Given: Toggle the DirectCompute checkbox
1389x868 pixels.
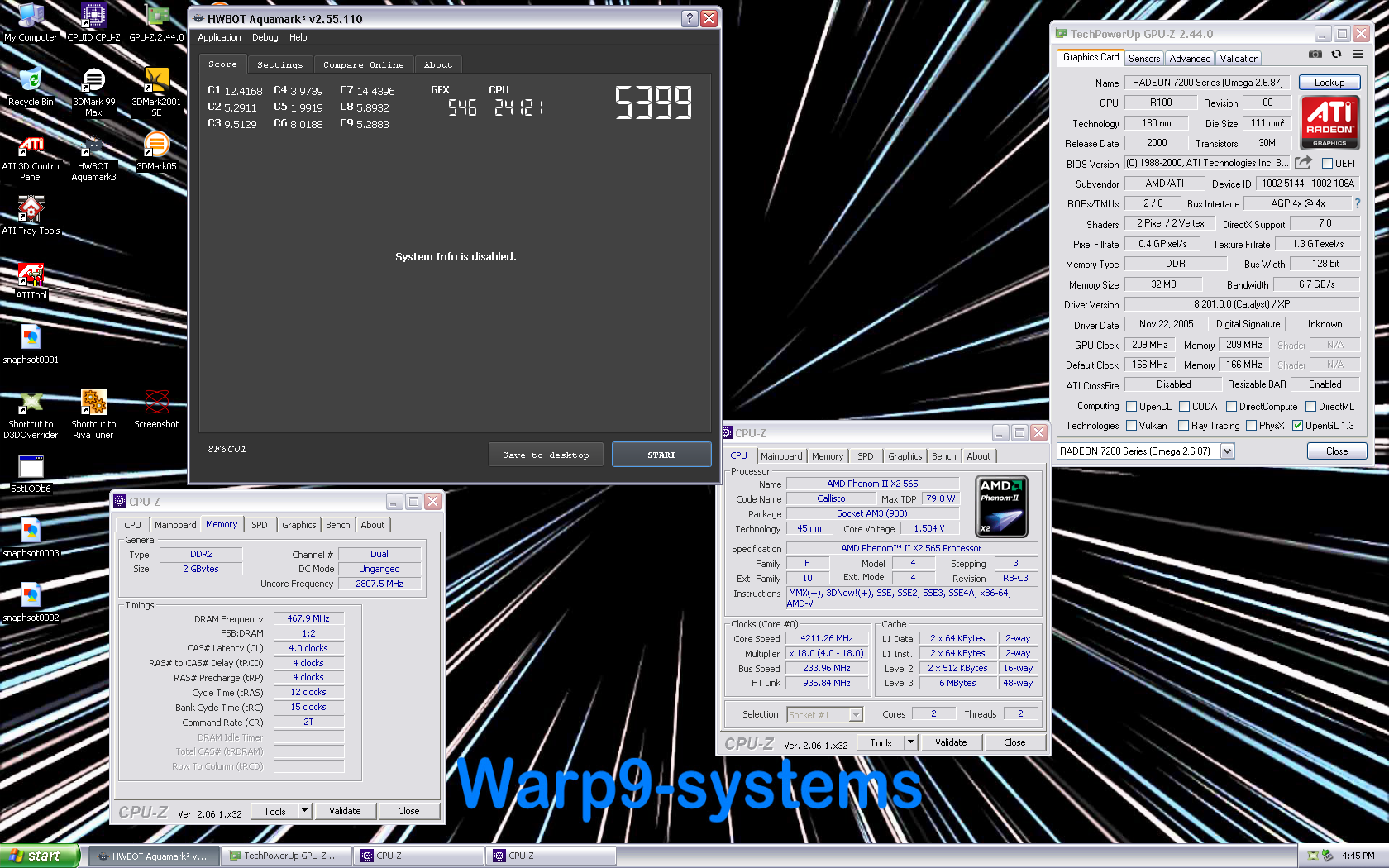Looking at the screenshot, I should [x=1231, y=407].
